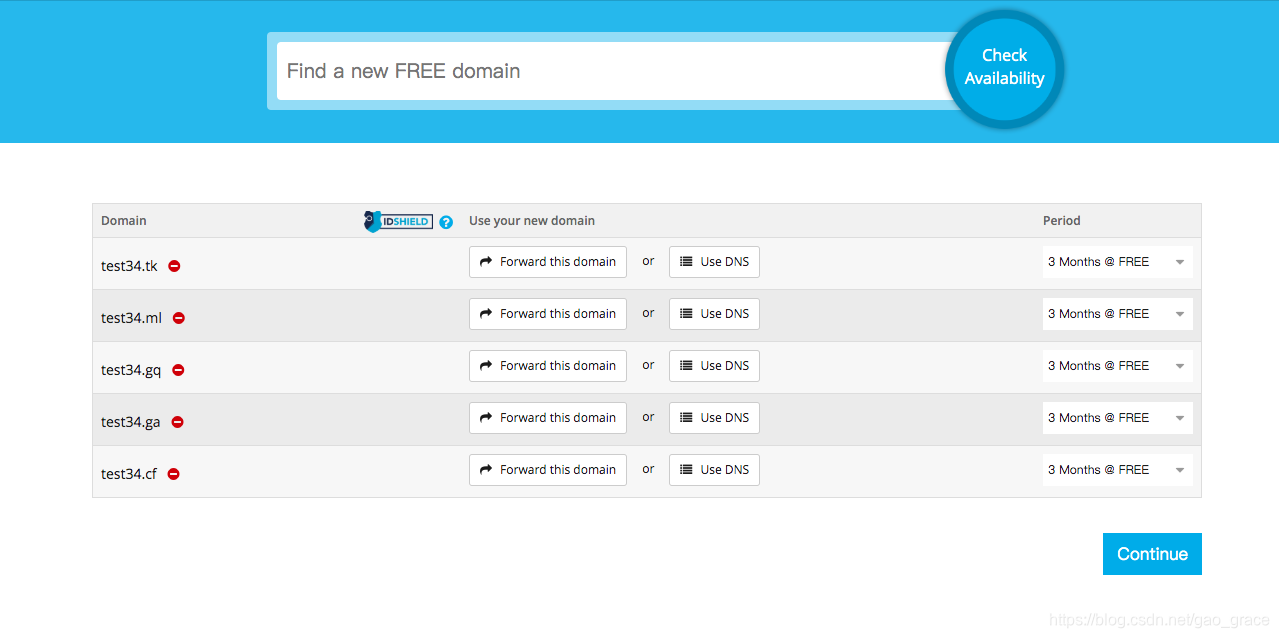
Task: Open the Period dropdown for test34.cf
Action: pyautogui.click(x=1118, y=470)
